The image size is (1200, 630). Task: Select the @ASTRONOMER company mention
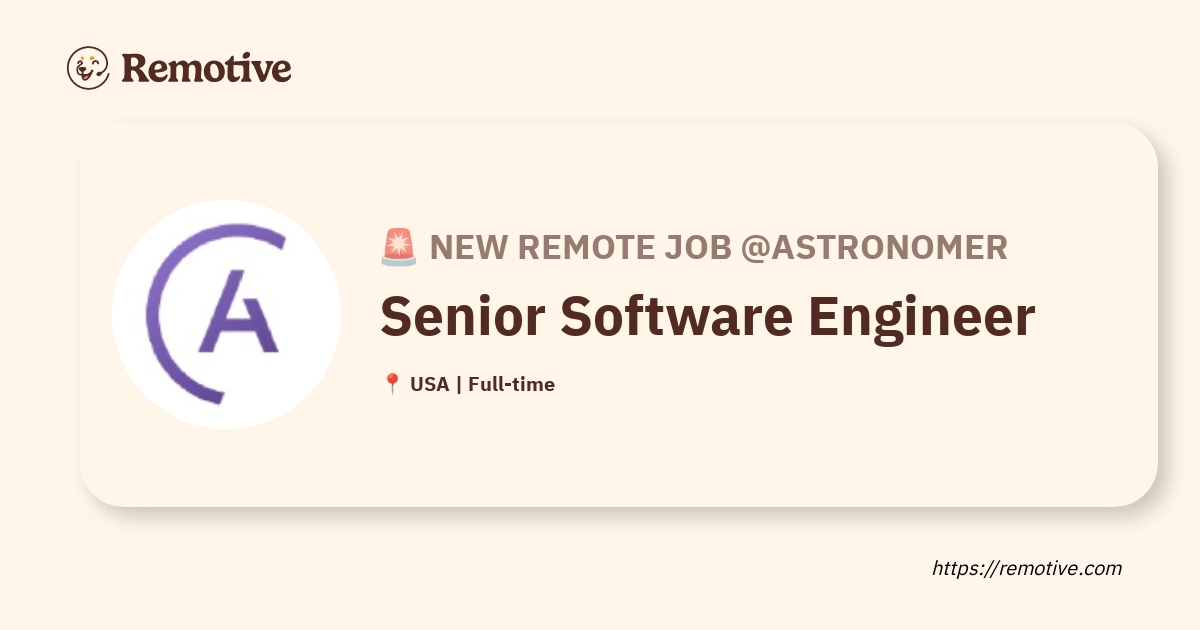[873, 247]
